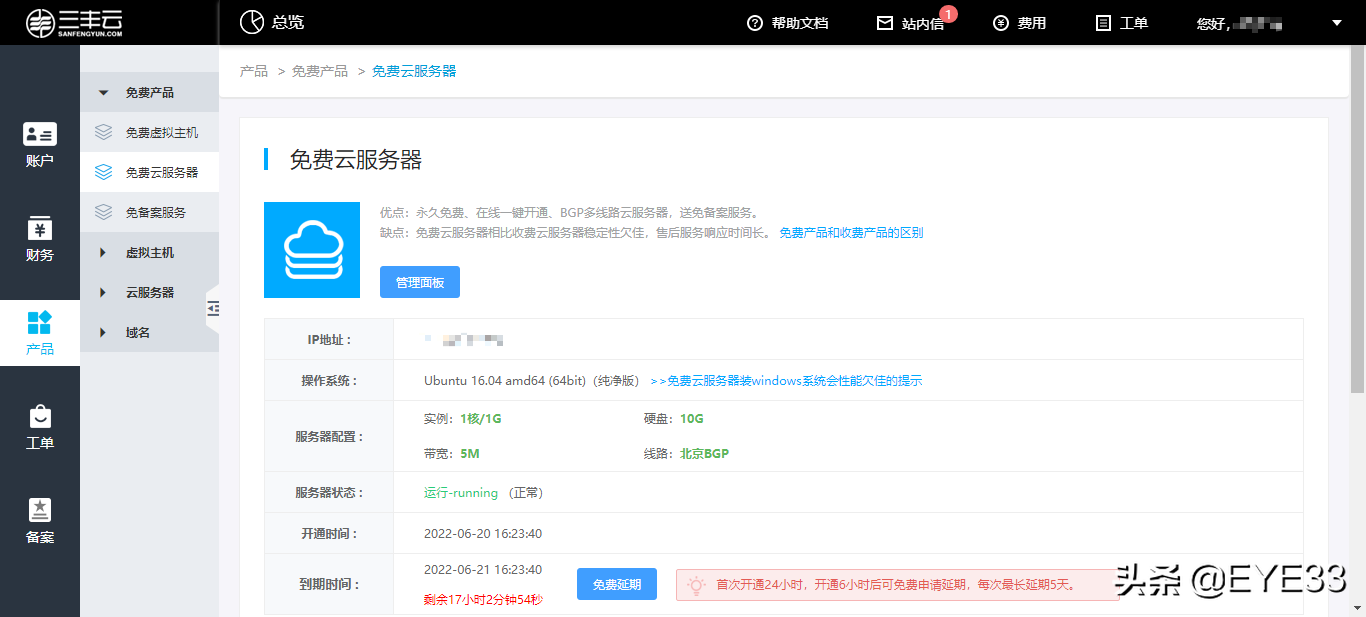The height and width of the screenshot is (617, 1366).
Task: Open 财务 in the left sidebar
Action: point(40,238)
